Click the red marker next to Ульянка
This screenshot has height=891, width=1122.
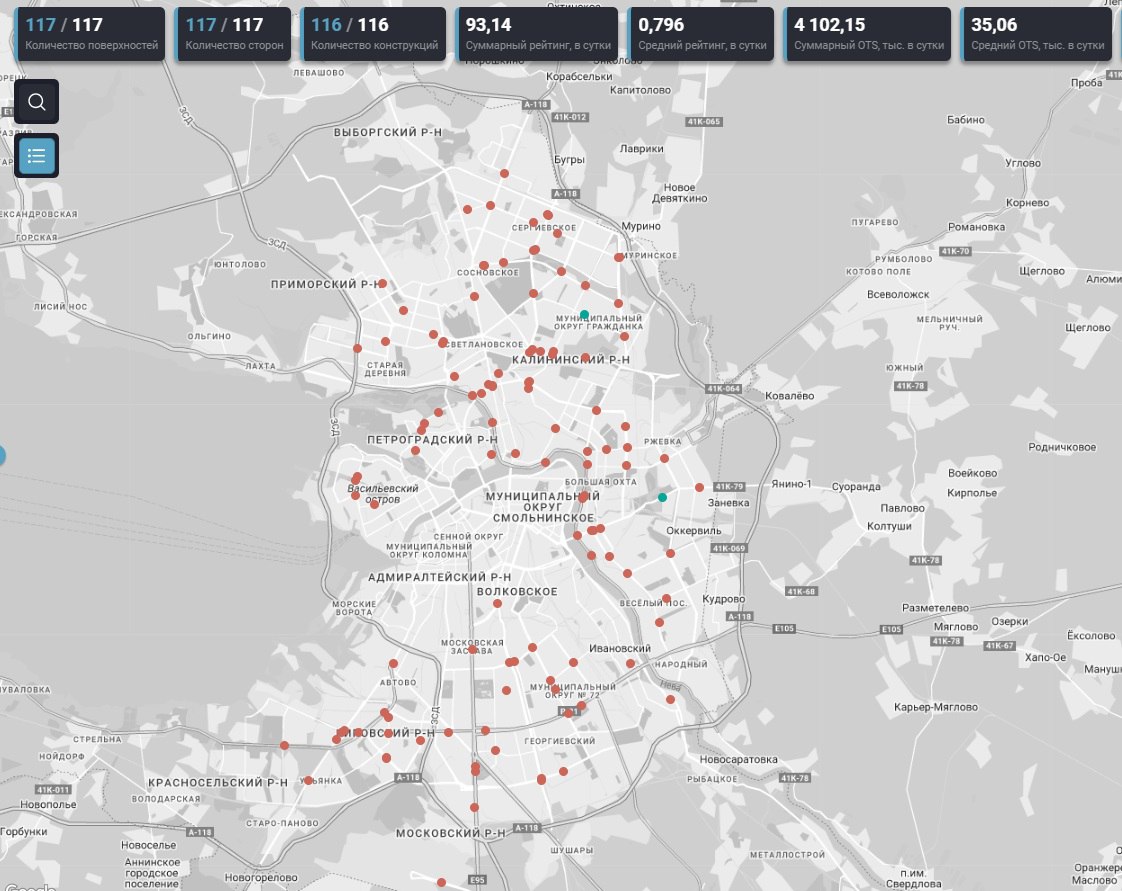(308, 781)
